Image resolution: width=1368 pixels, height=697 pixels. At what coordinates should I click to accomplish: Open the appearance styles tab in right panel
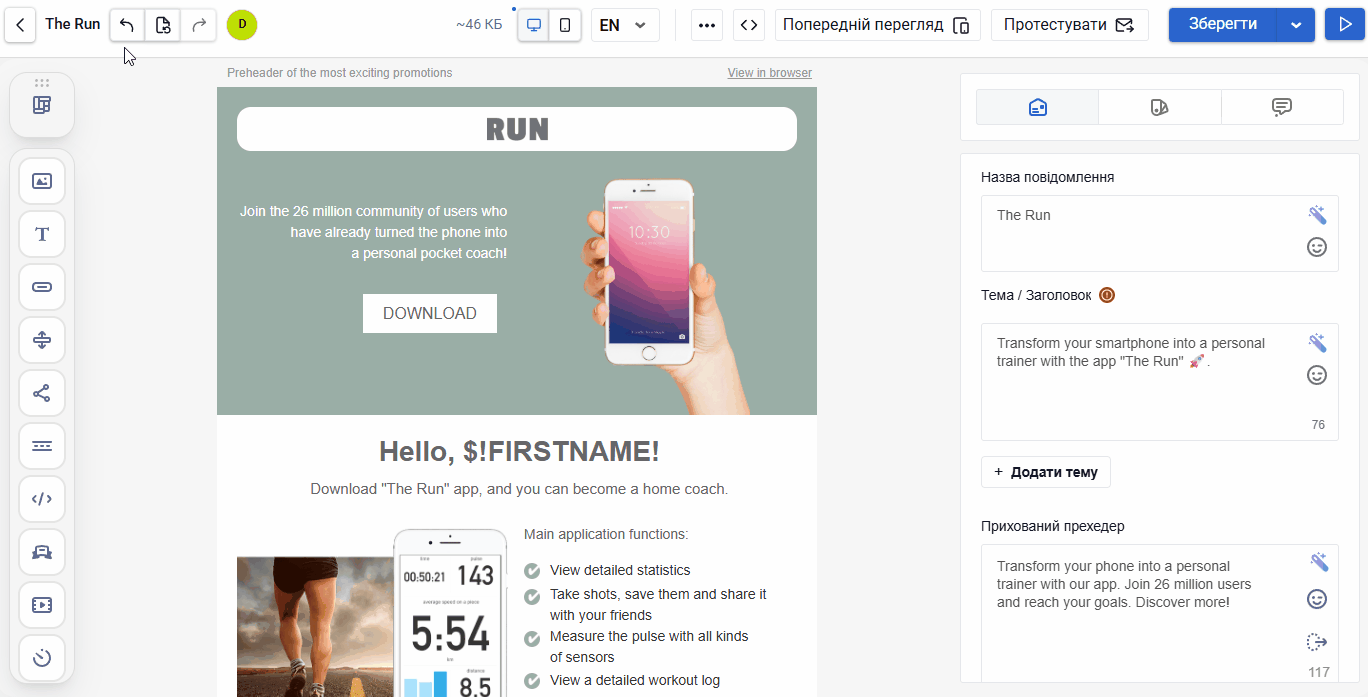pyautogui.click(x=1159, y=107)
